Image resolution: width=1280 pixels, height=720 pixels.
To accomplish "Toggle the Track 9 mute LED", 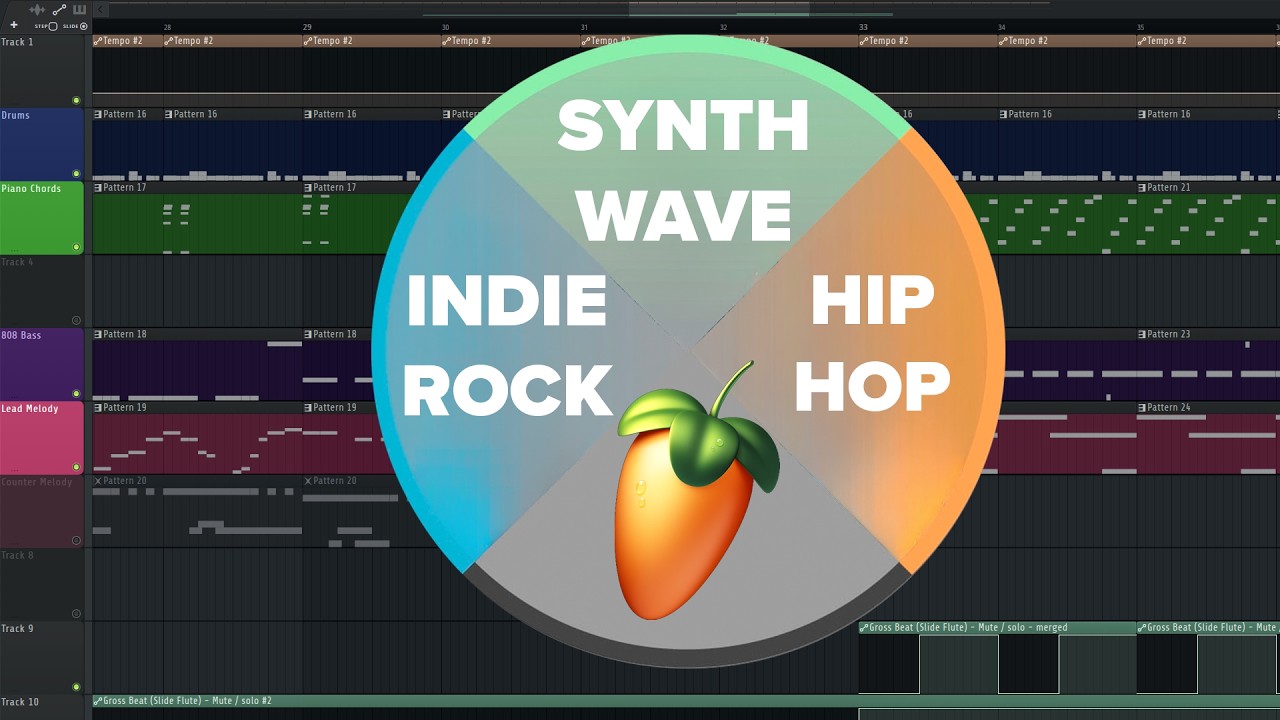I will pos(76,687).
